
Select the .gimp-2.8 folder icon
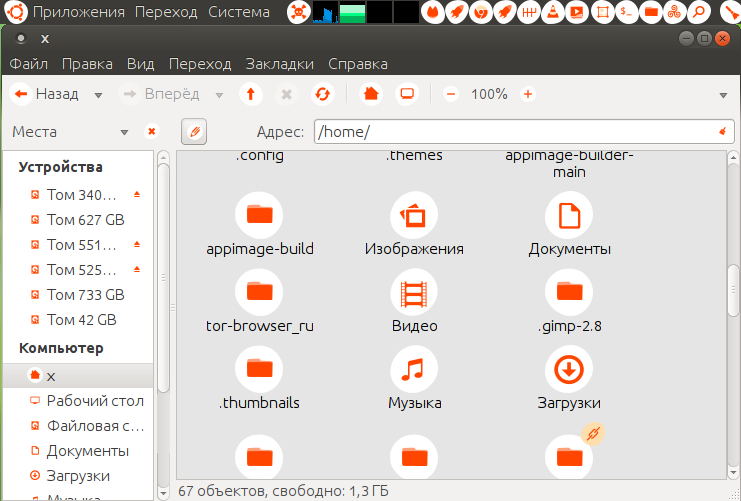pyautogui.click(x=569, y=292)
